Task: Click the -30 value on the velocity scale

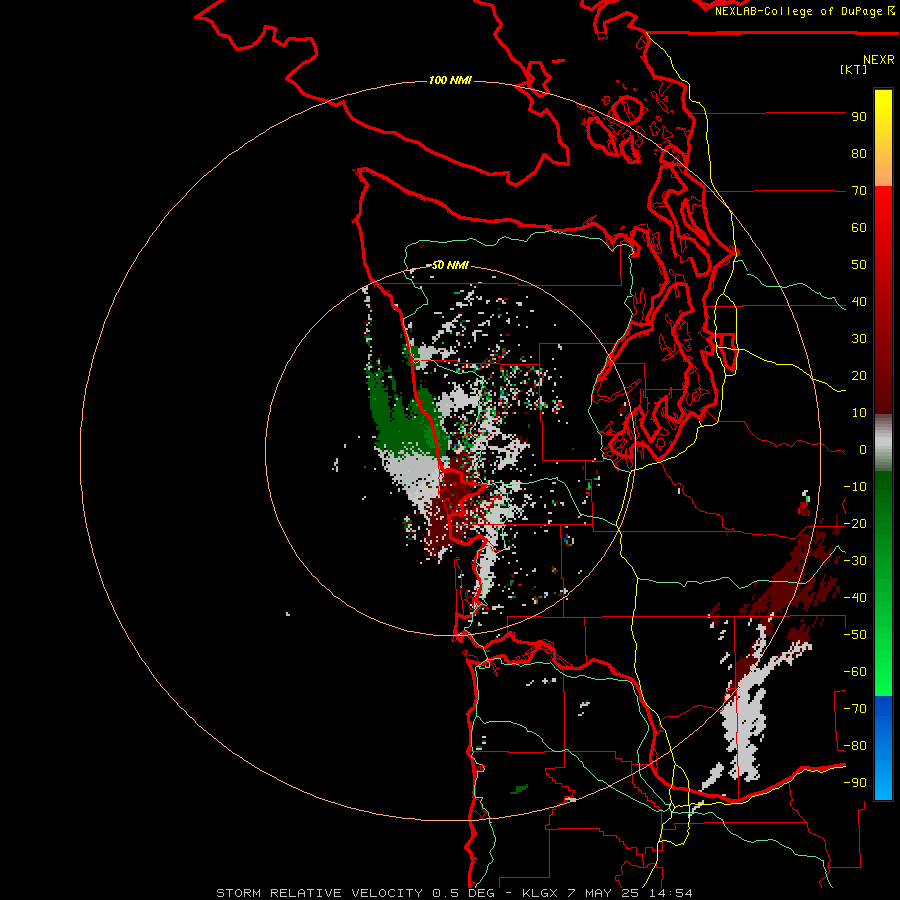Action: pyautogui.click(x=855, y=561)
